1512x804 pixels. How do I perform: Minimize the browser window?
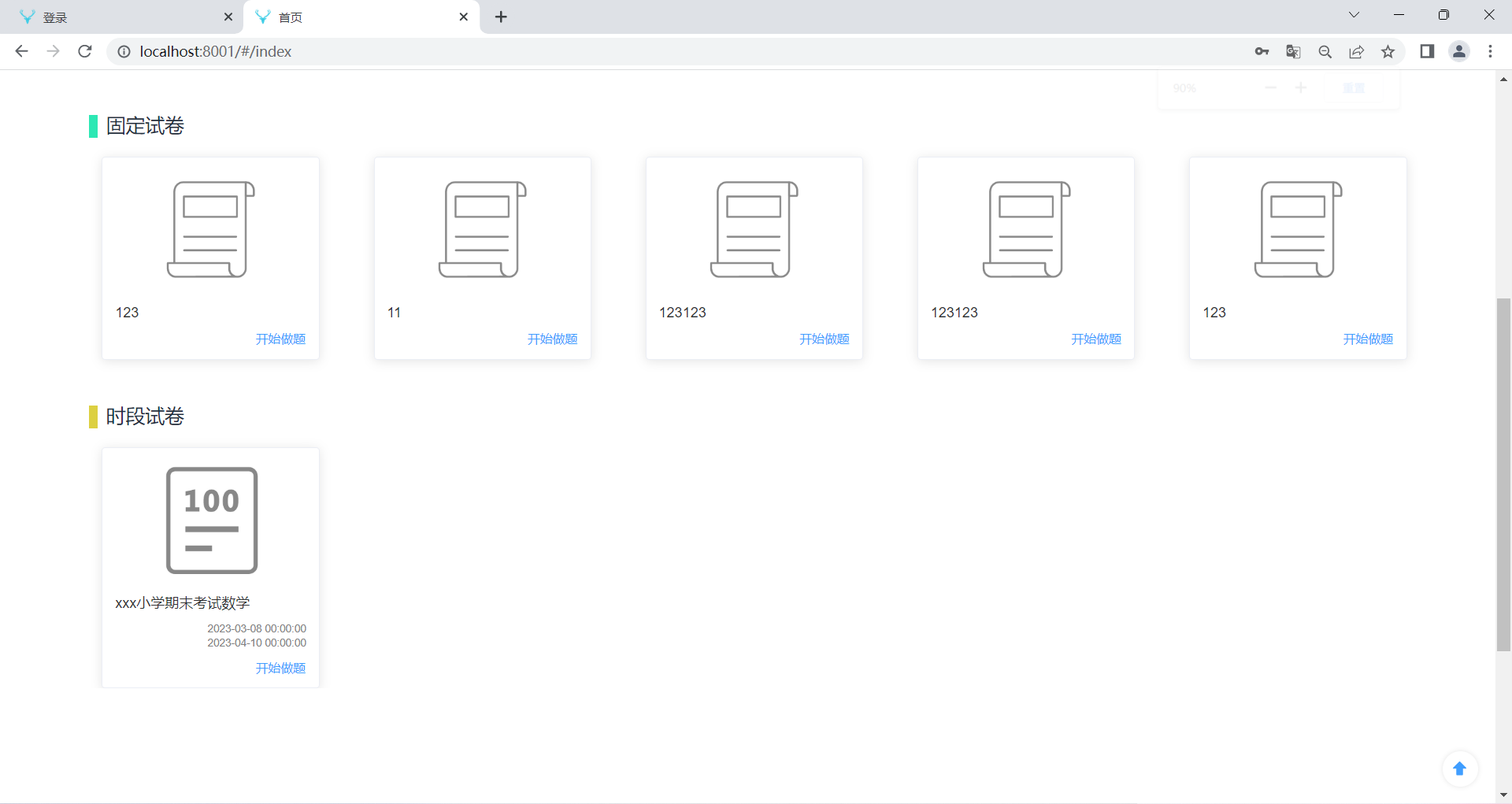point(1399,15)
